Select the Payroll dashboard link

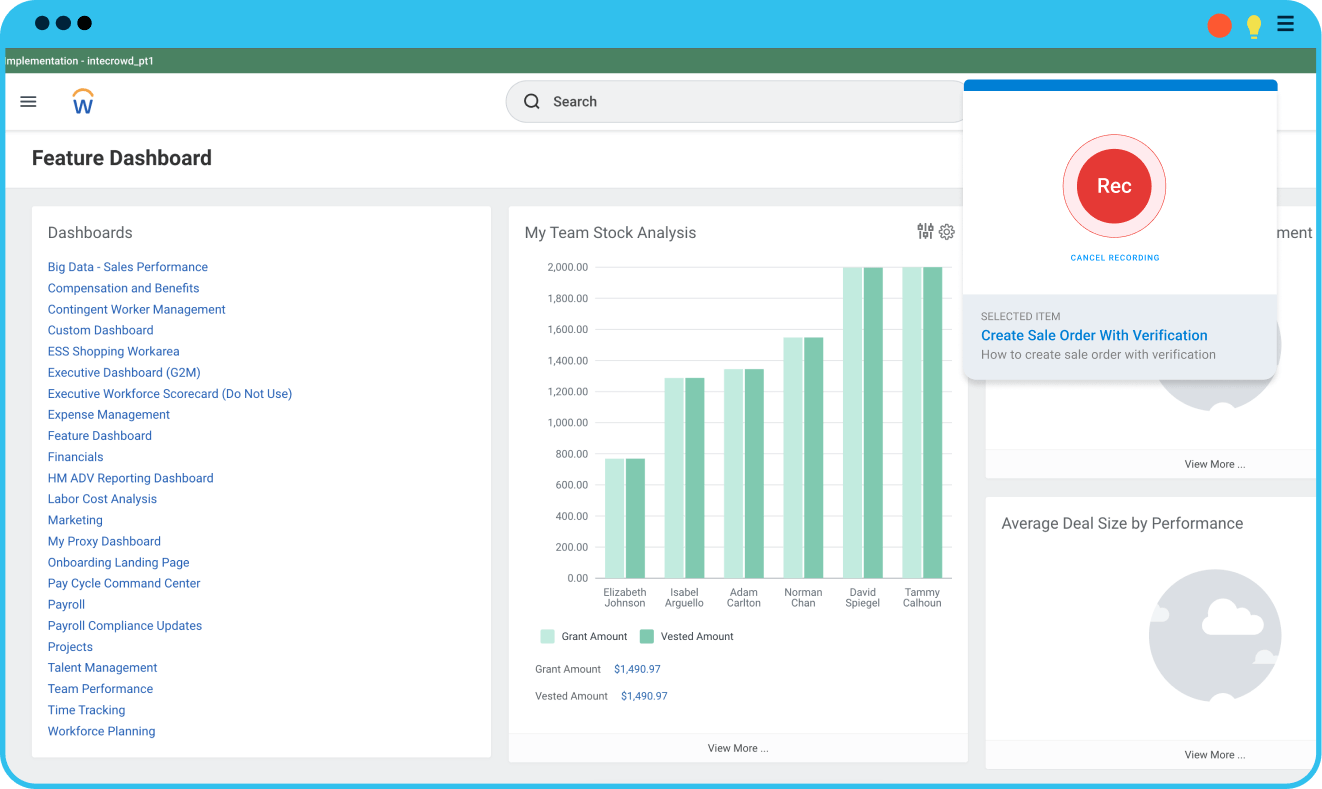click(x=66, y=604)
